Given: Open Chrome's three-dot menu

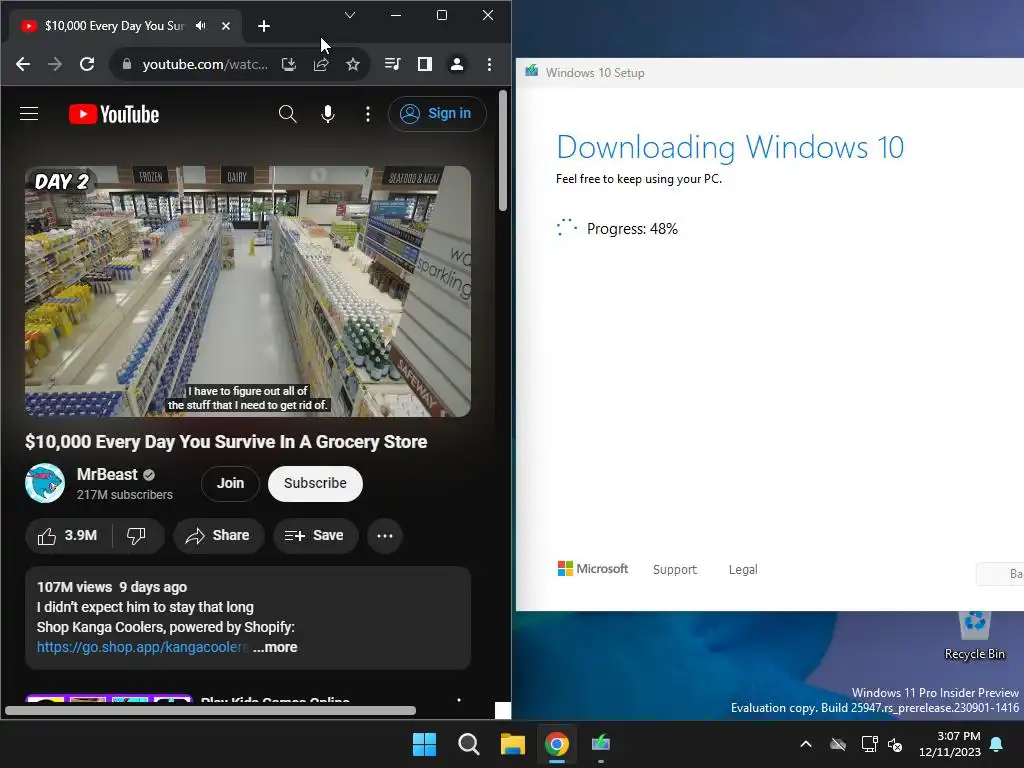Looking at the screenshot, I should (x=489, y=64).
